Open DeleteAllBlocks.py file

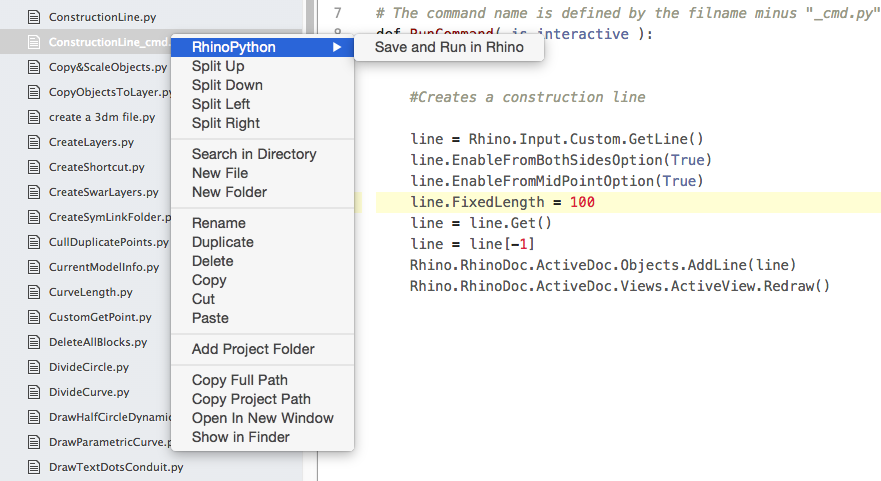tap(98, 342)
